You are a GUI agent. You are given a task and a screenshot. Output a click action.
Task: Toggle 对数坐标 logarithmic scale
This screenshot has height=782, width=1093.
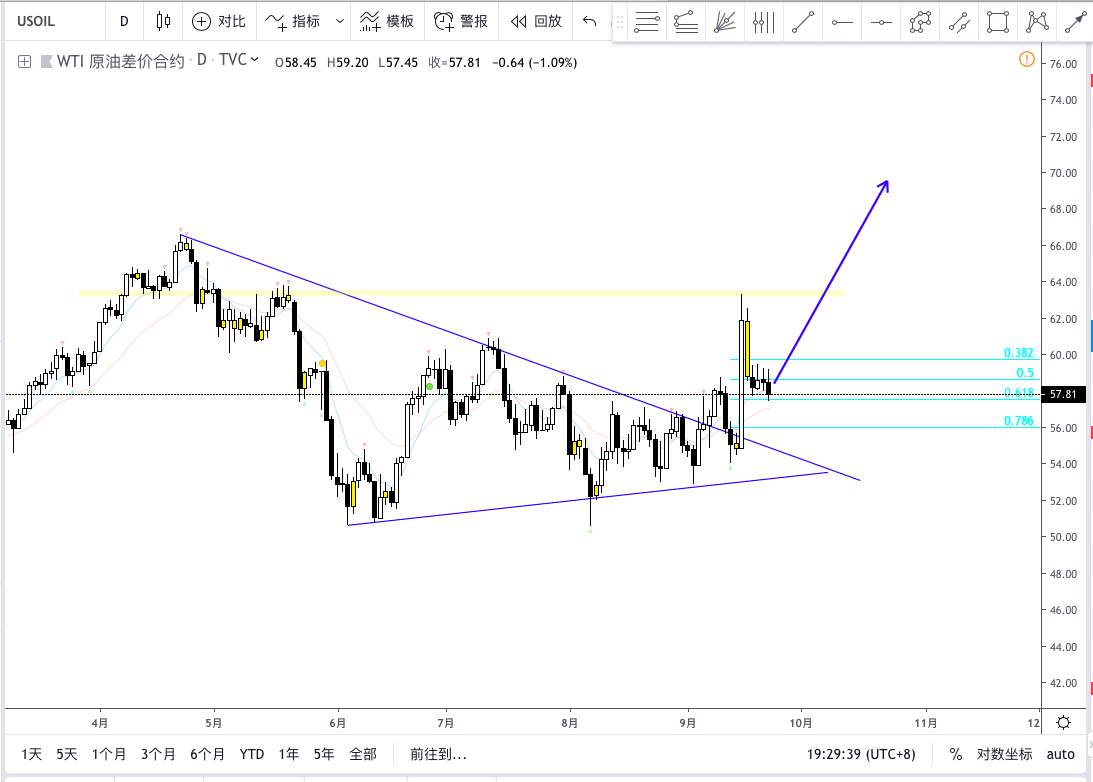[x=1004, y=754]
